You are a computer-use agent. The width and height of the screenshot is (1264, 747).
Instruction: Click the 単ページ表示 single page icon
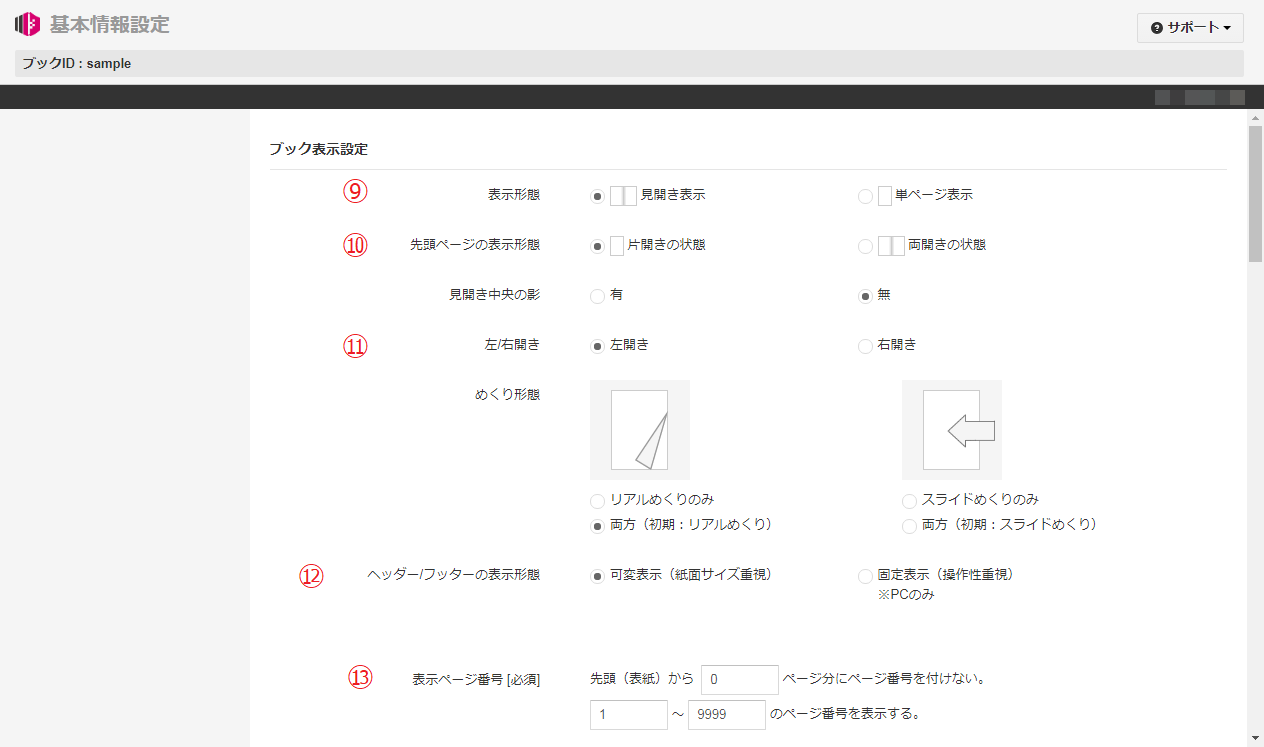coord(885,196)
